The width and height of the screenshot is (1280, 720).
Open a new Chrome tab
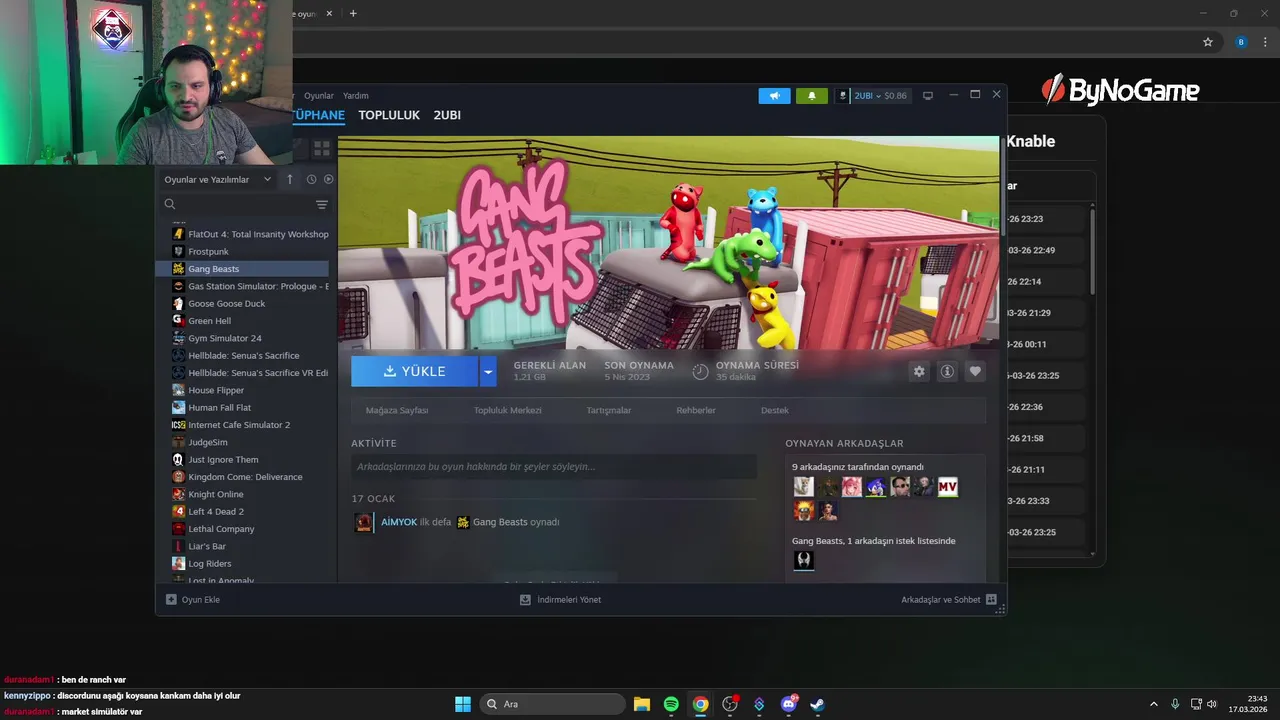coord(353,14)
